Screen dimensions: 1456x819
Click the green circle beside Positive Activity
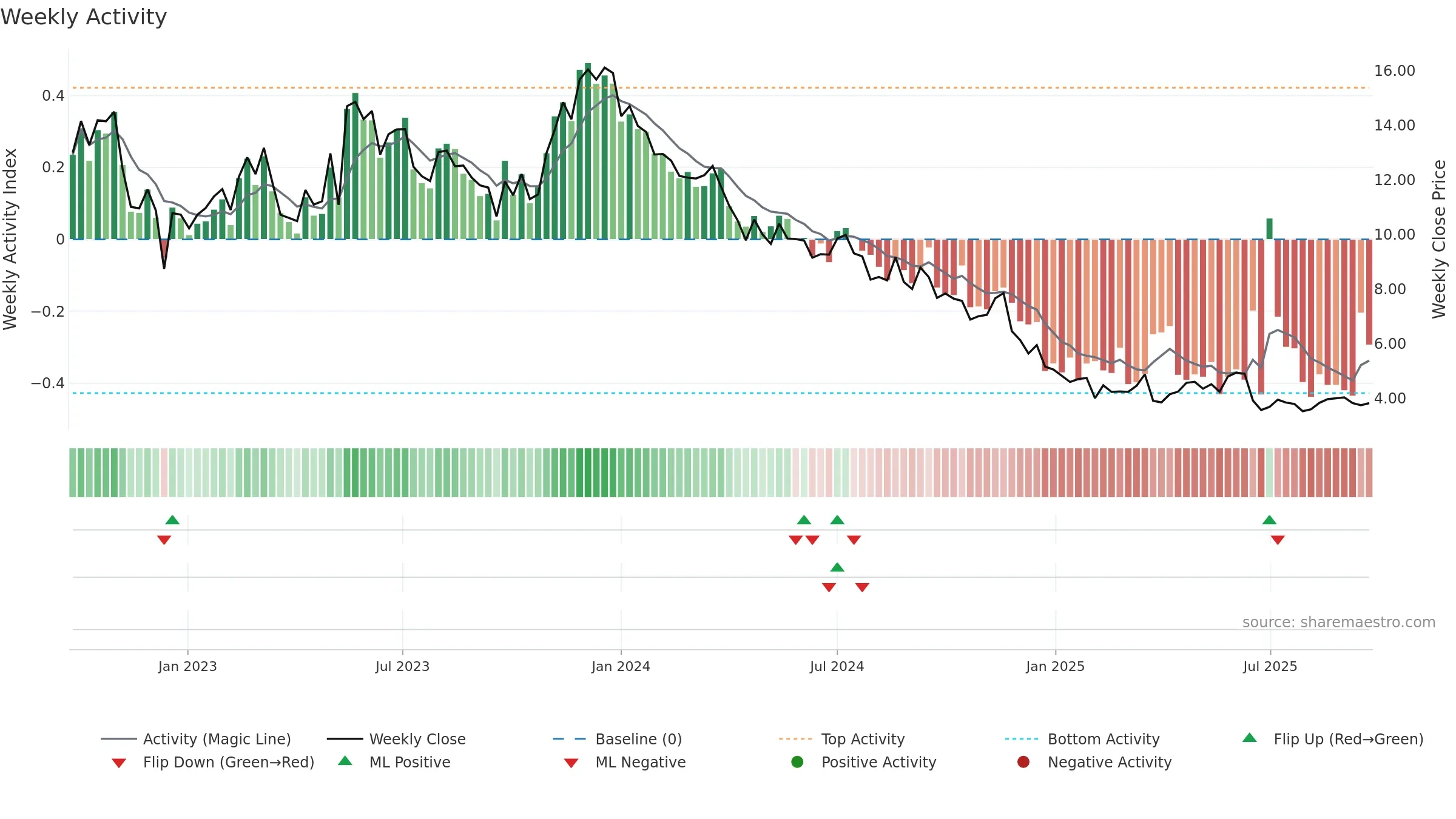pyautogui.click(x=798, y=762)
